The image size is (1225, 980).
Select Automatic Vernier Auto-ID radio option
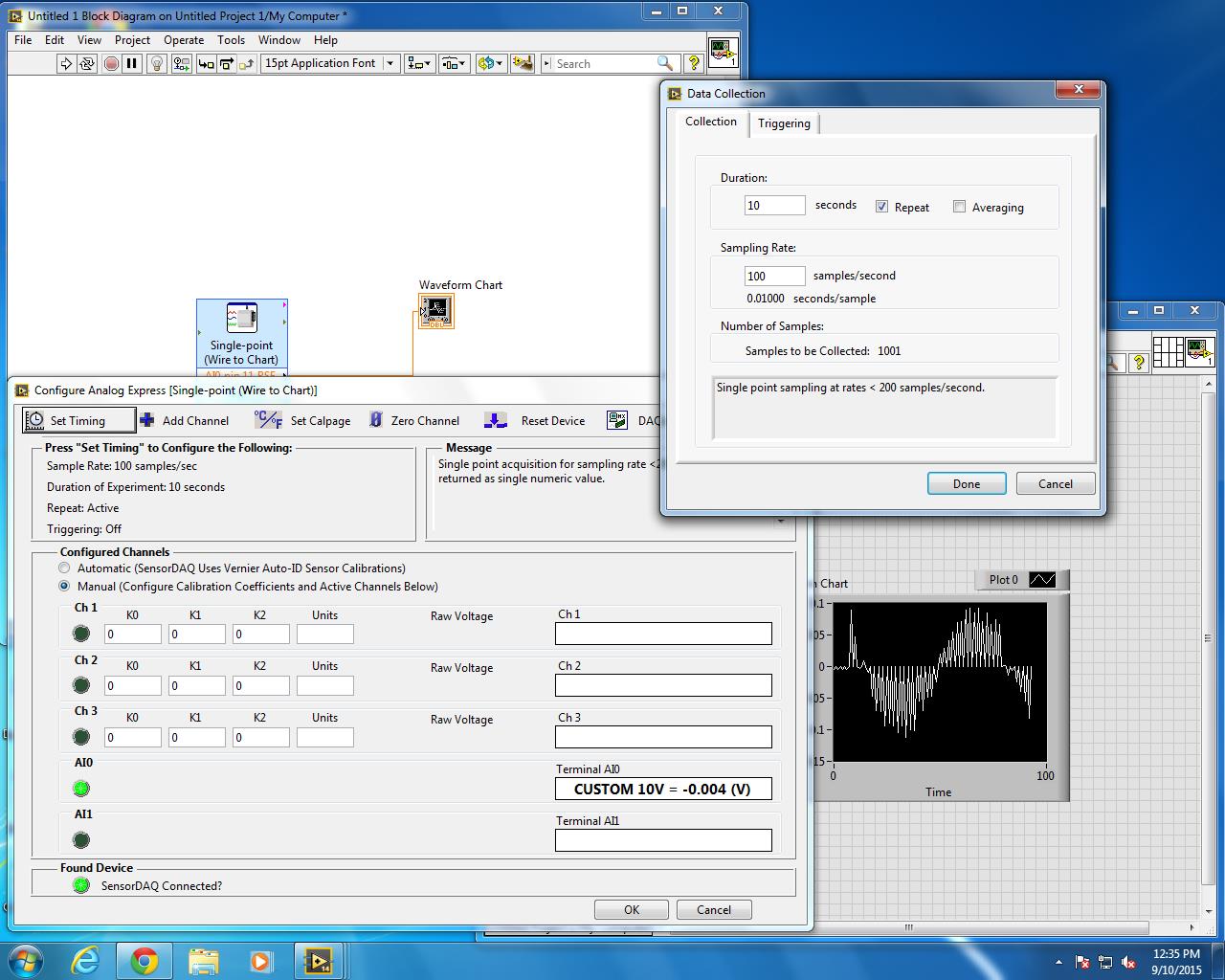[x=64, y=568]
